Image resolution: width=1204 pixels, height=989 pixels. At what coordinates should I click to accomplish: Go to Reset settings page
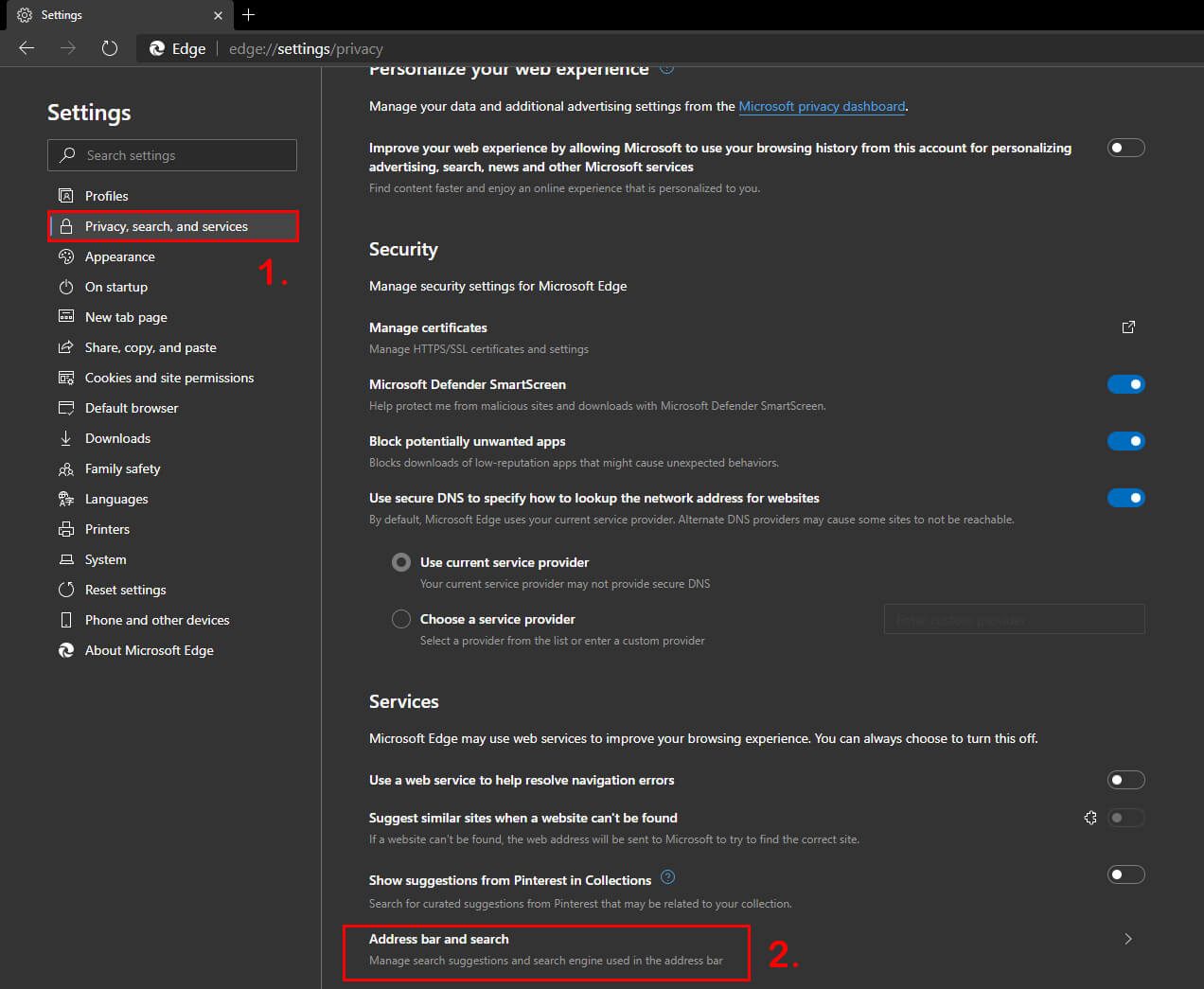click(172, 590)
